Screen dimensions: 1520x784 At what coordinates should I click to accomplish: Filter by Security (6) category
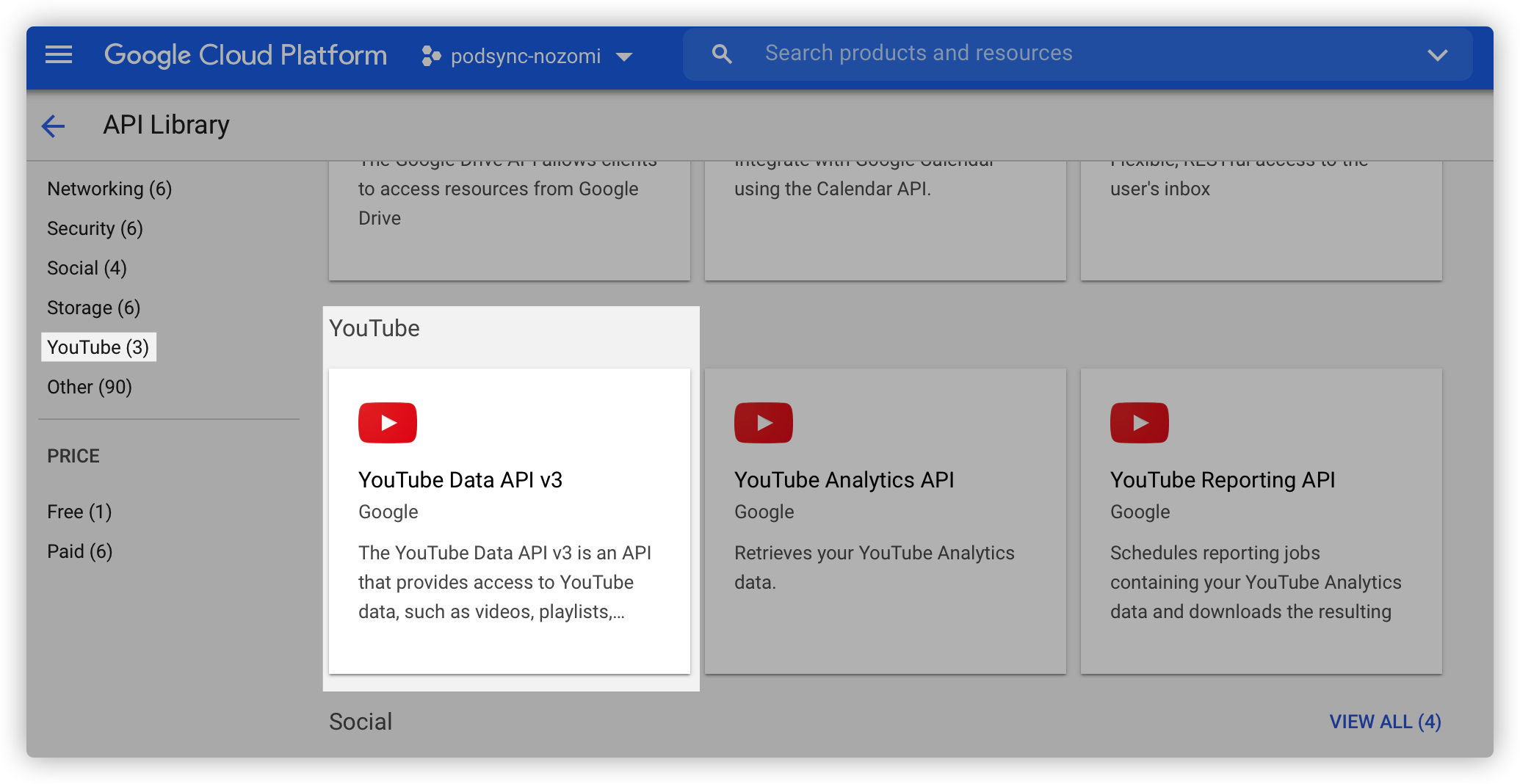pyautogui.click(x=95, y=228)
